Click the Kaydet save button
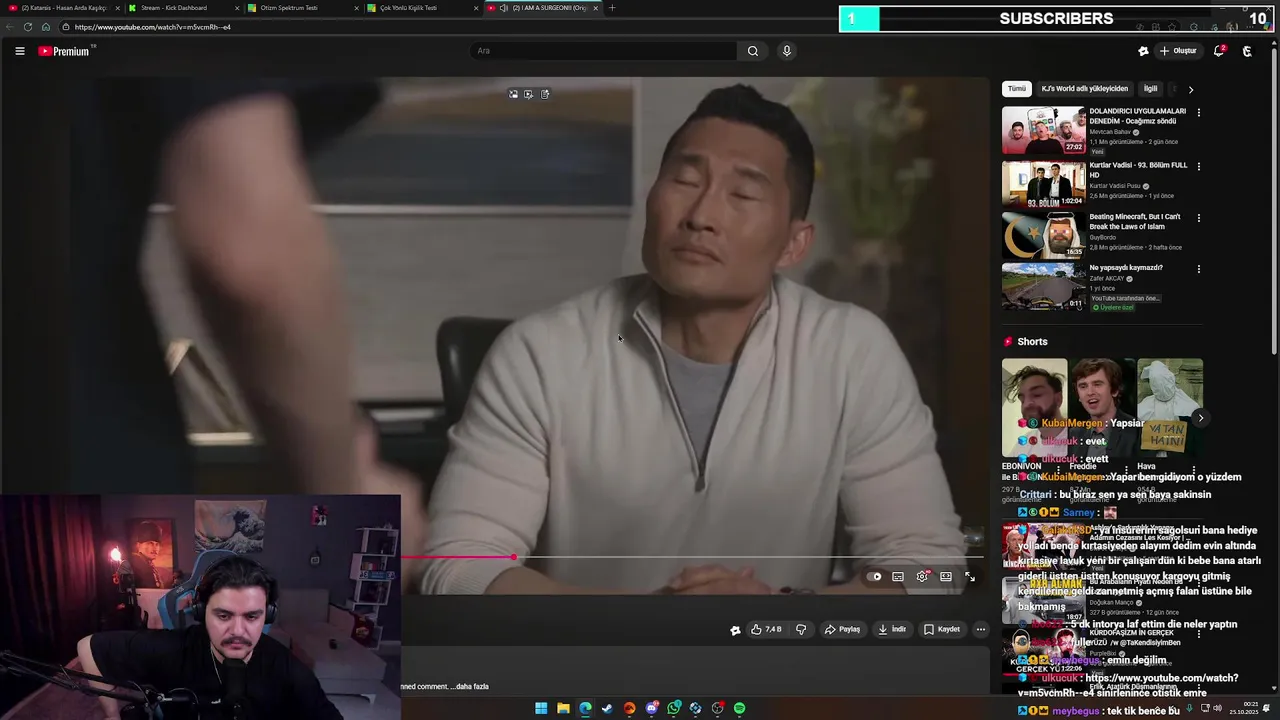 tap(942, 630)
